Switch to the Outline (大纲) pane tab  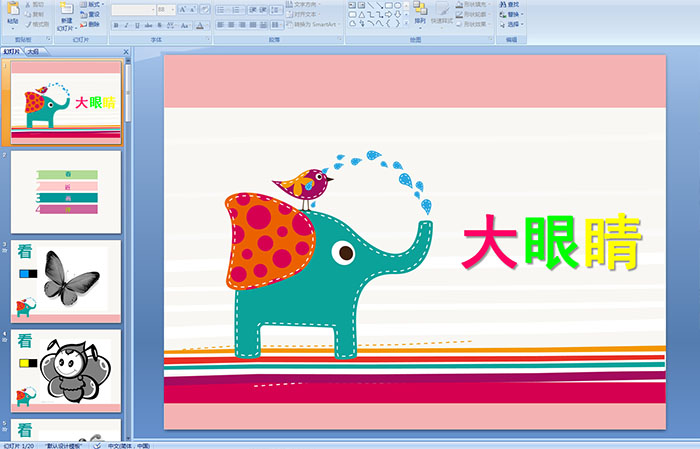pyautogui.click(x=34, y=52)
